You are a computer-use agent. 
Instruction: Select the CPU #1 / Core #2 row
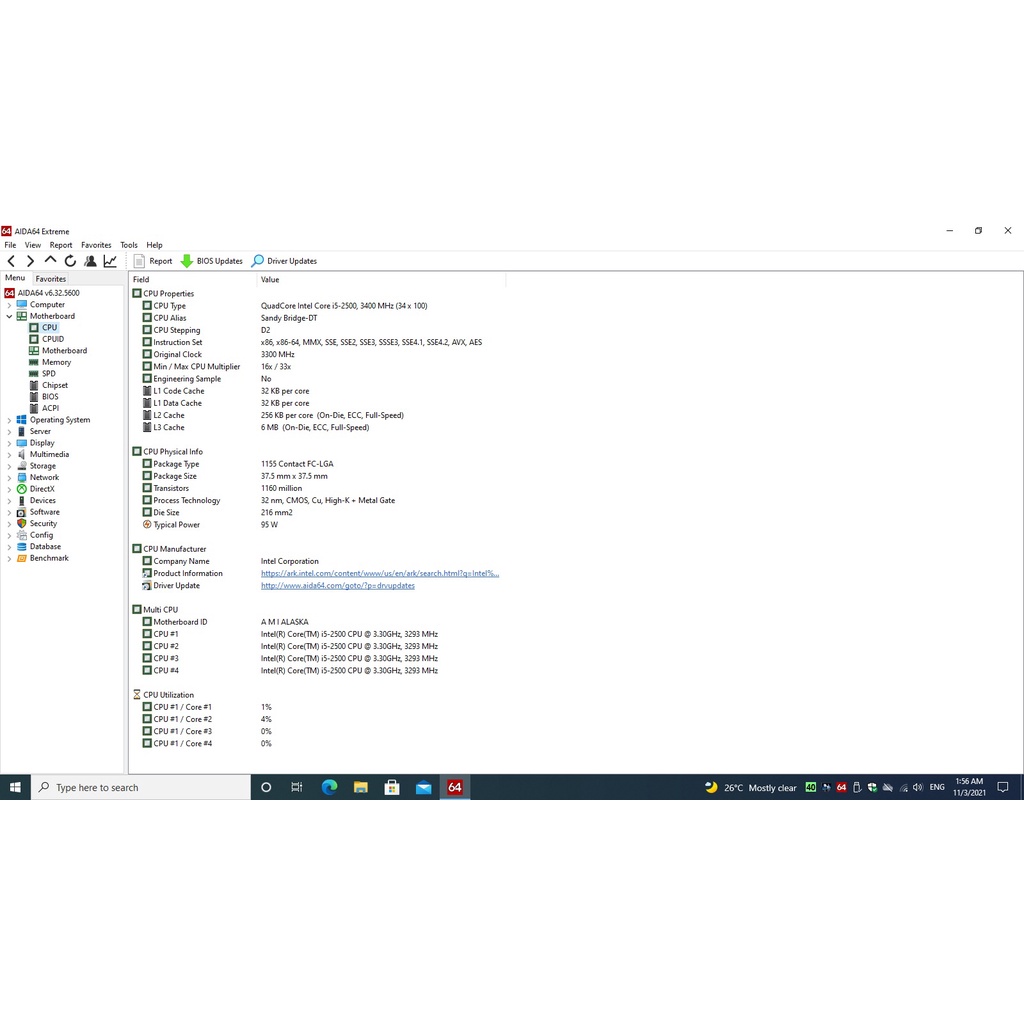click(x=319, y=719)
